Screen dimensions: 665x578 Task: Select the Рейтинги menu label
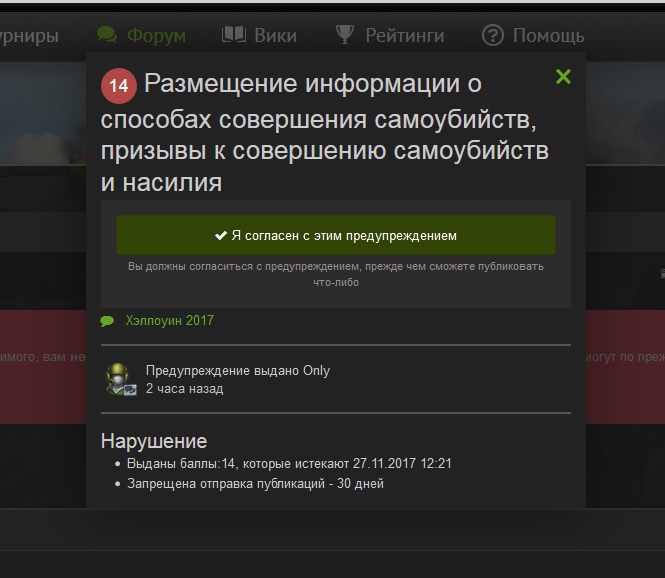(405, 36)
